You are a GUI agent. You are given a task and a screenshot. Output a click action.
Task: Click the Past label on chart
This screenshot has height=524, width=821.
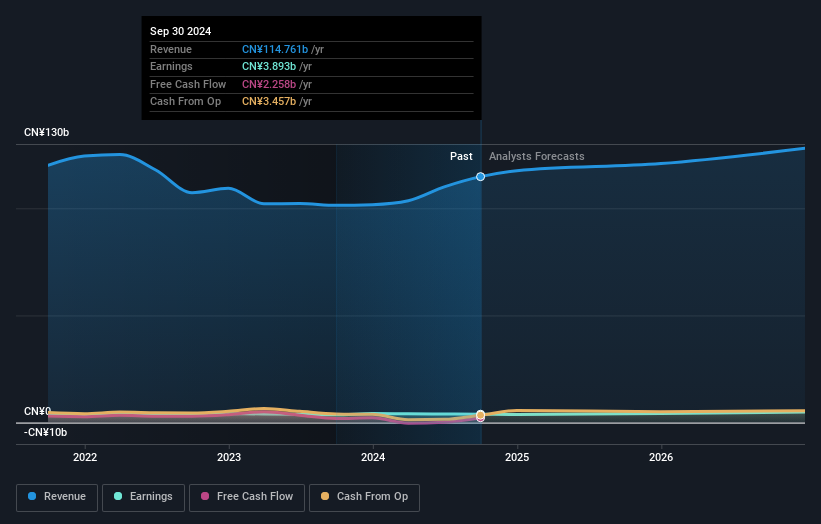coord(461,156)
